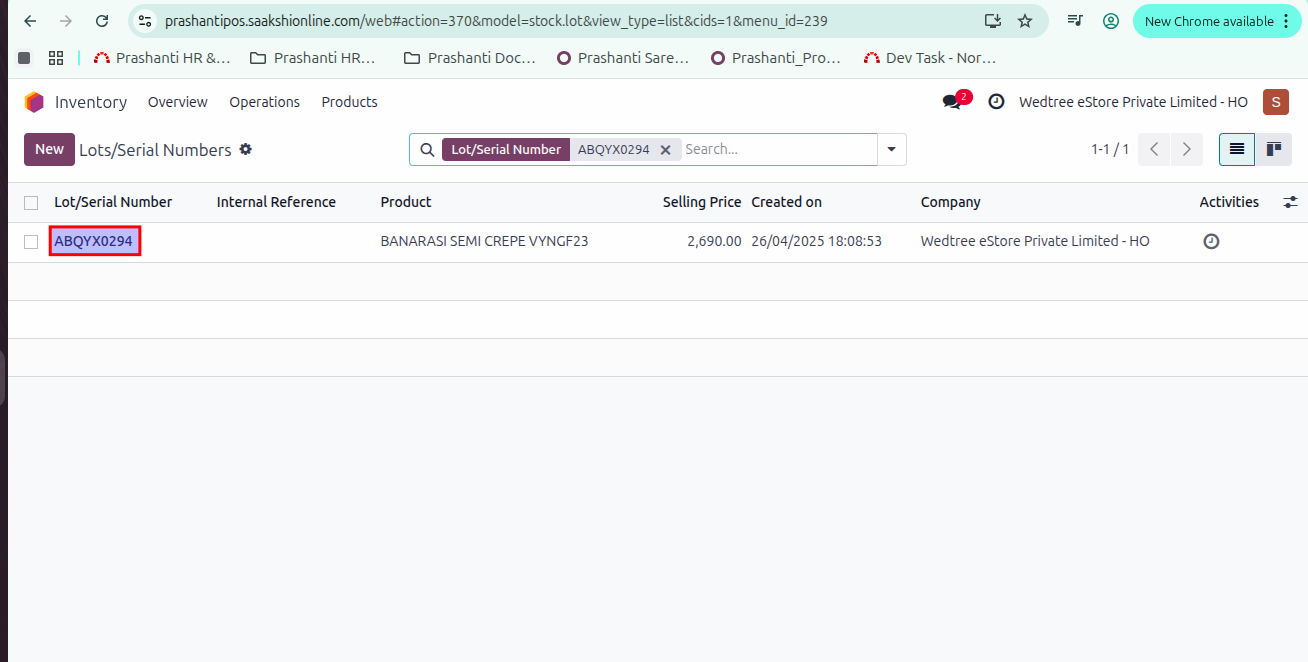Open the Operations menu
The width and height of the screenshot is (1308, 662).
tap(264, 102)
